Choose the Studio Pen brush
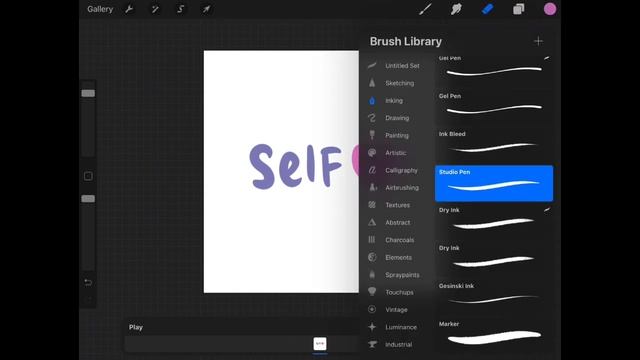The width and height of the screenshot is (640, 360). (x=494, y=183)
